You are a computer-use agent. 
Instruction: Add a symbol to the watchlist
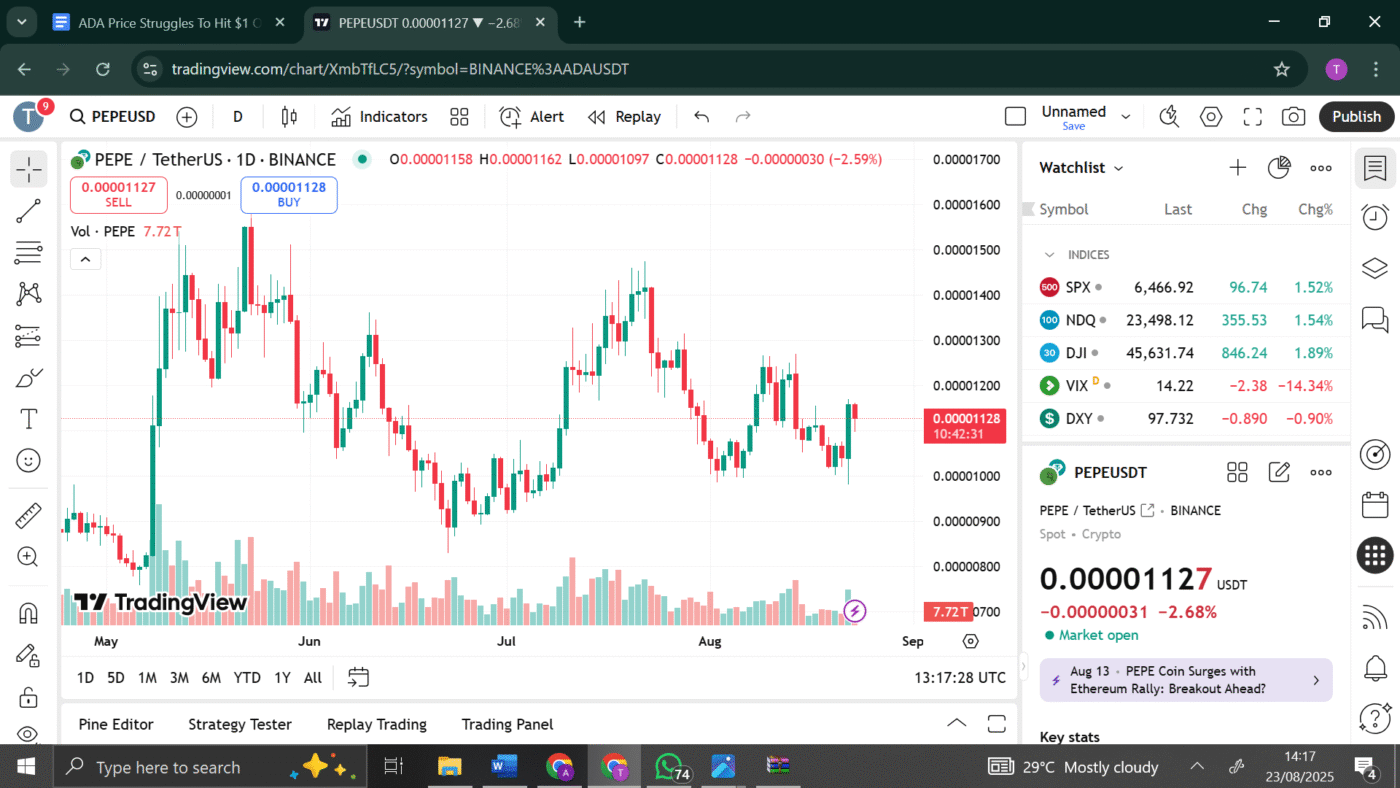click(1238, 168)
